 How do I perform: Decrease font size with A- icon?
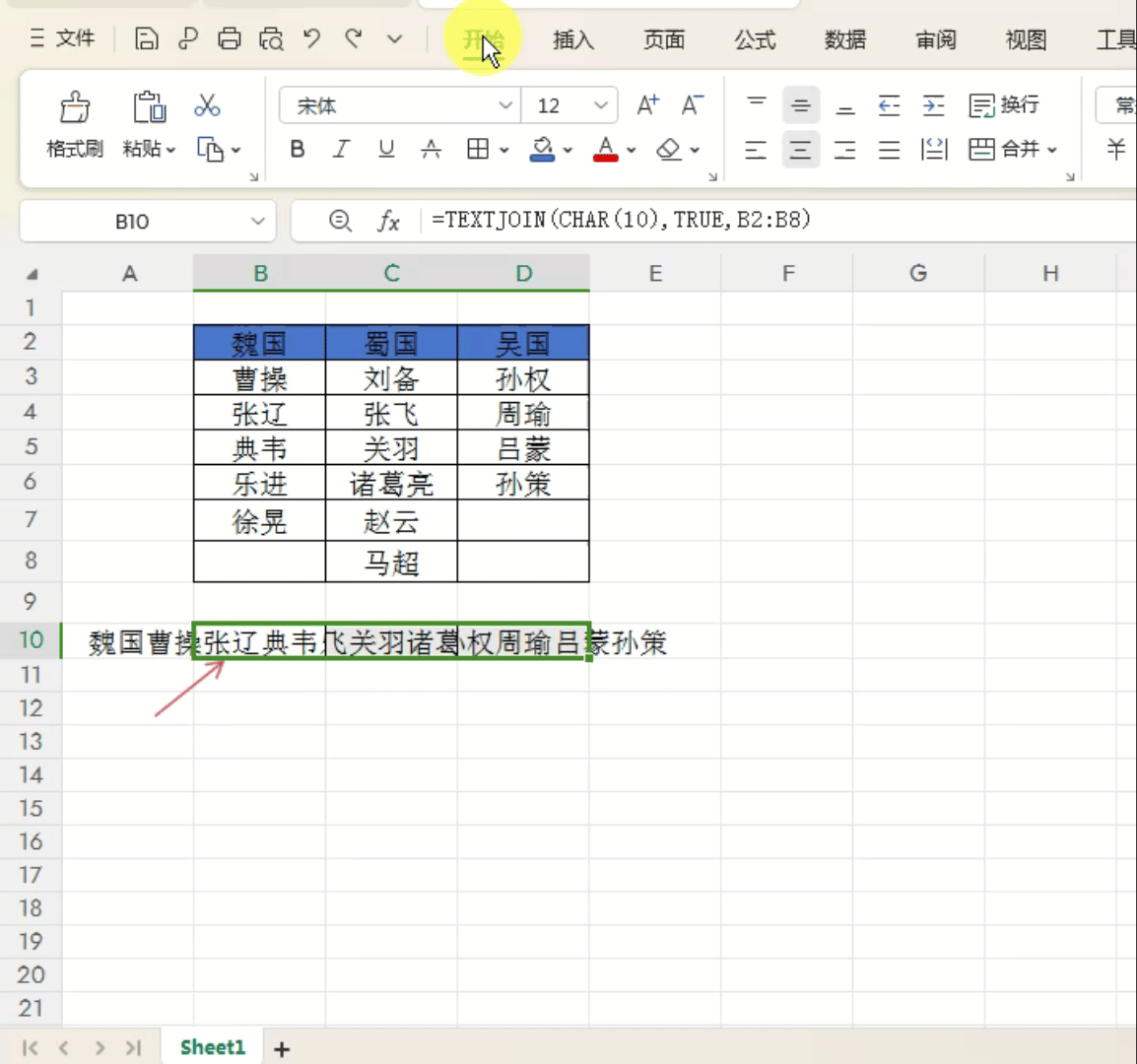(693, 105)
